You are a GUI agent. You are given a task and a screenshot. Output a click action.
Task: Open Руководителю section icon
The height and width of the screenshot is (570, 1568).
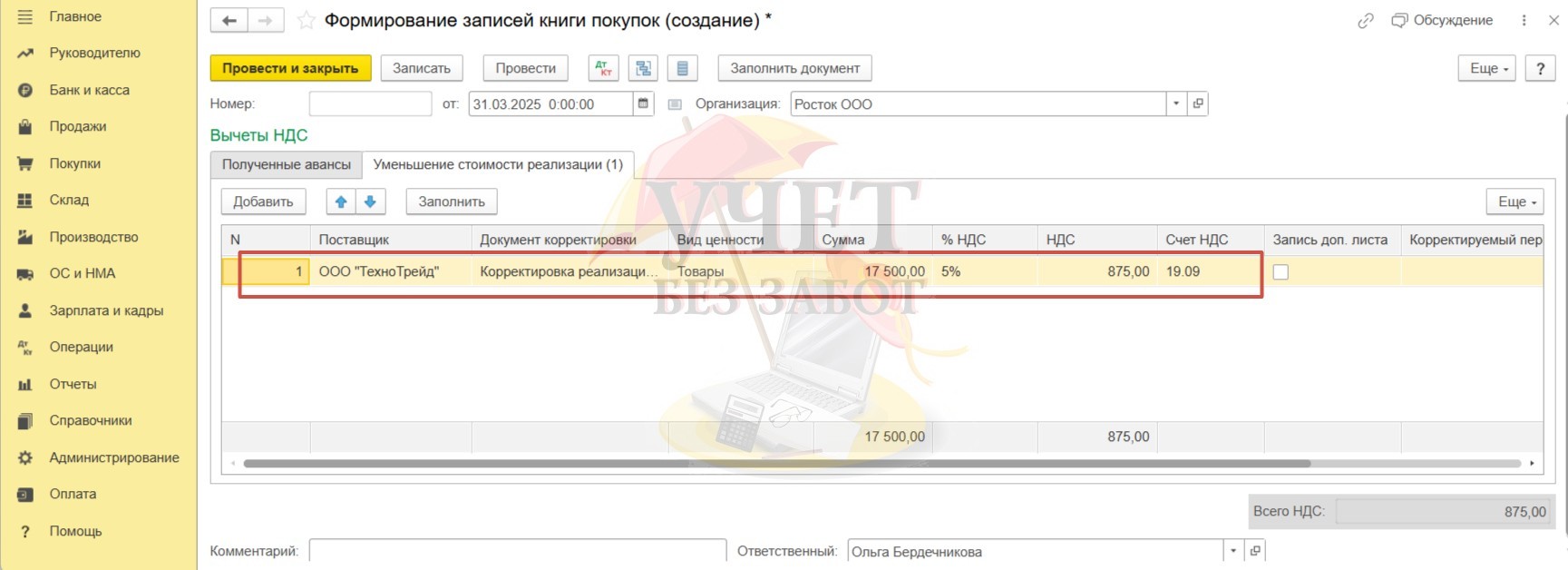pyautogui.click(x=24, y=54)
